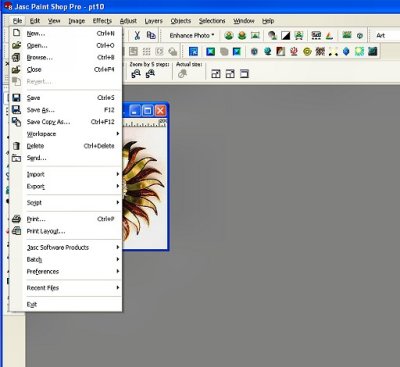Click the gray blob effect icon

pyautogui.click(x=224, y=51)
